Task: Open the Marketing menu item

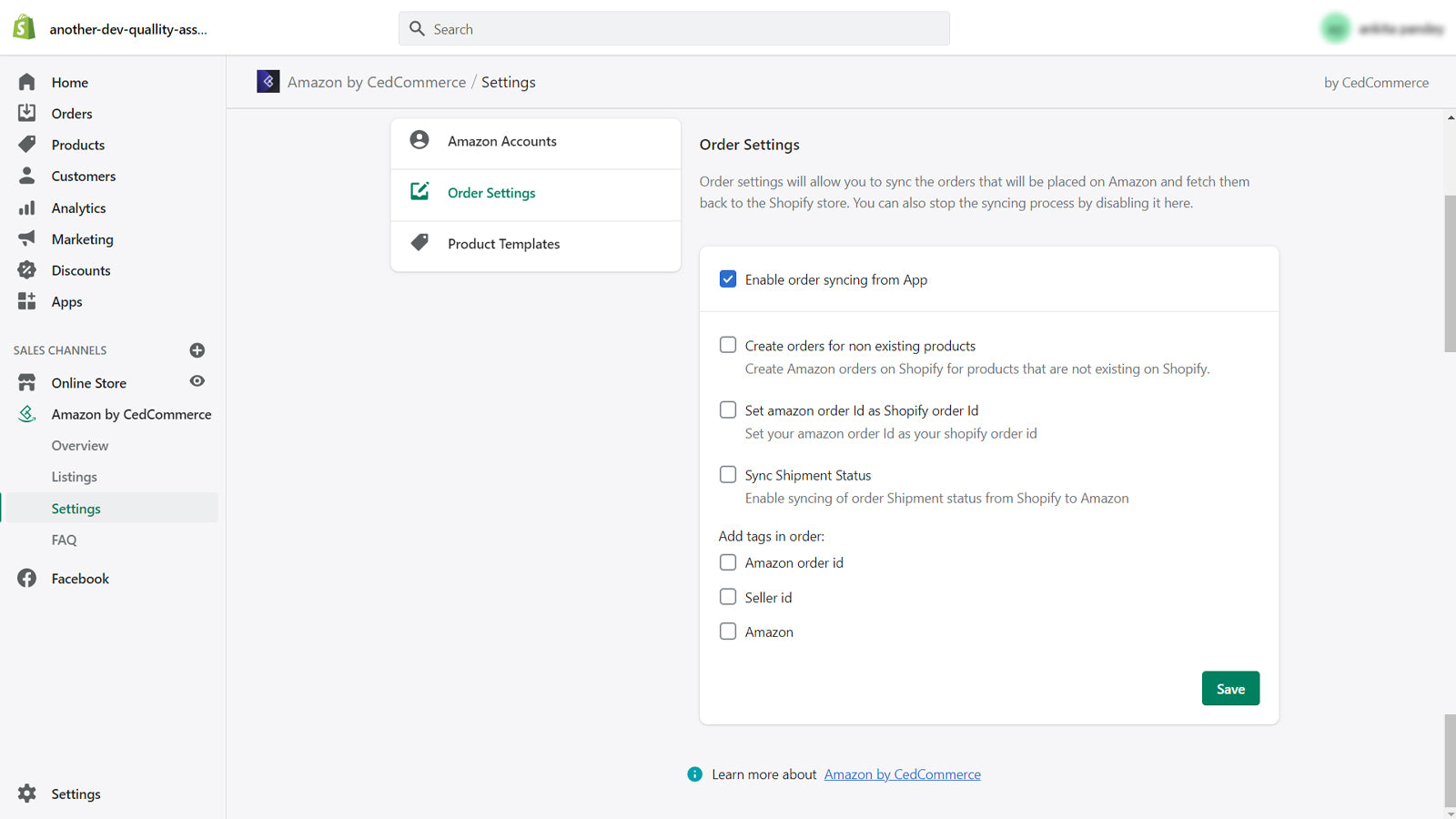Action: pos(83,239)
